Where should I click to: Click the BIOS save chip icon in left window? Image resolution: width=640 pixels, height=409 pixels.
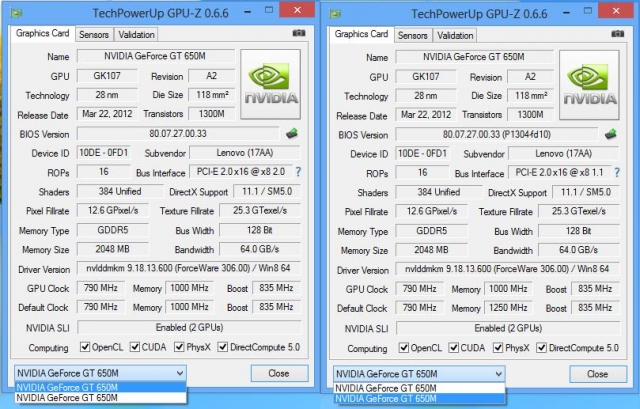pos(292,133)
